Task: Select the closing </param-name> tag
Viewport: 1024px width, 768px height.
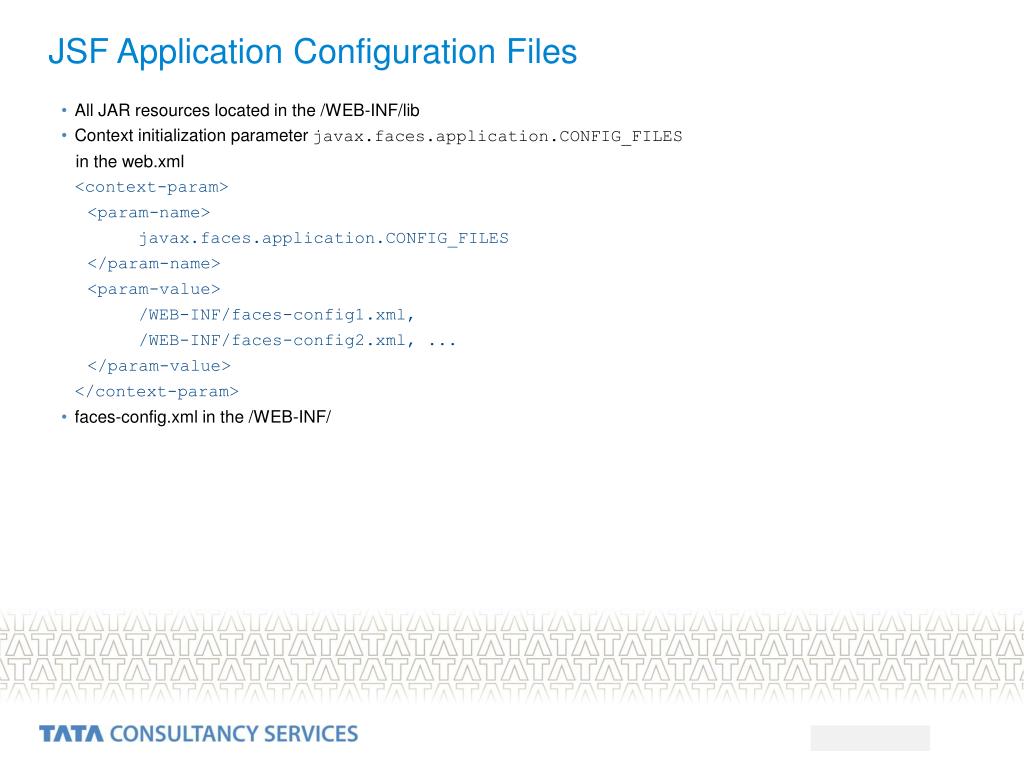Action: pyautogui.click(x=154, y=264)
